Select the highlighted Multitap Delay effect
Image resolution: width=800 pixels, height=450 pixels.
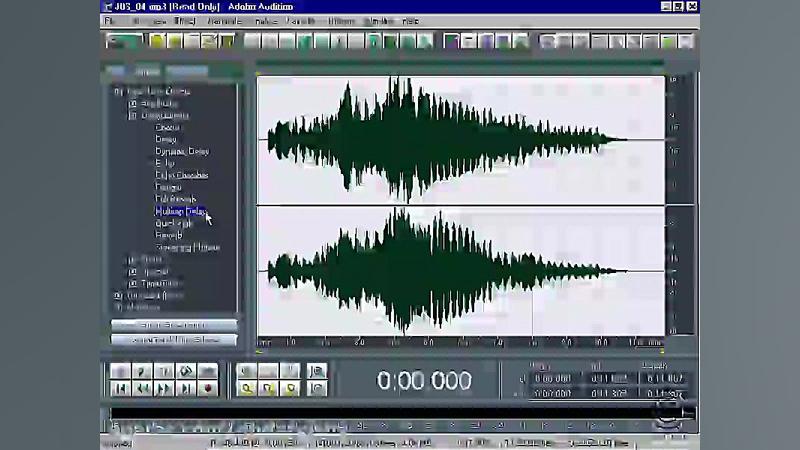[x=181, y=211]
